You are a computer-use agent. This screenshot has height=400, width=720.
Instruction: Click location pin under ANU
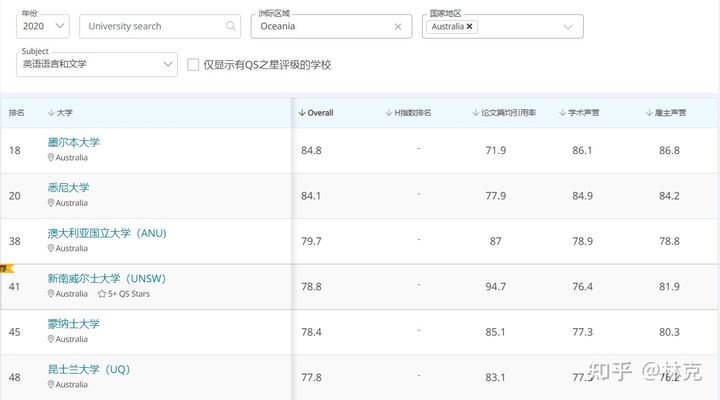[51, 248]
